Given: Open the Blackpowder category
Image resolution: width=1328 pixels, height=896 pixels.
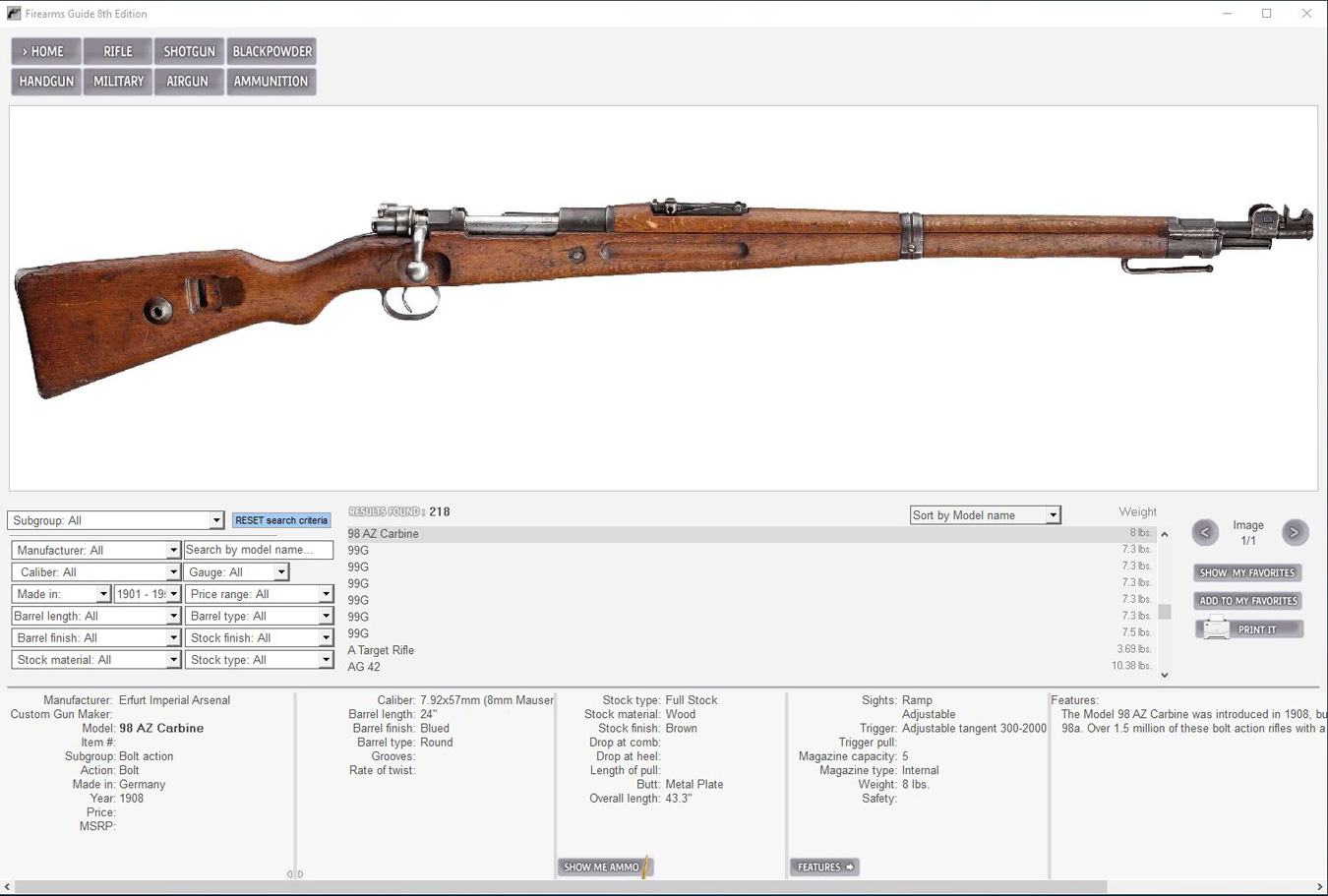Looking at the screenshot, I should (272, 51).
